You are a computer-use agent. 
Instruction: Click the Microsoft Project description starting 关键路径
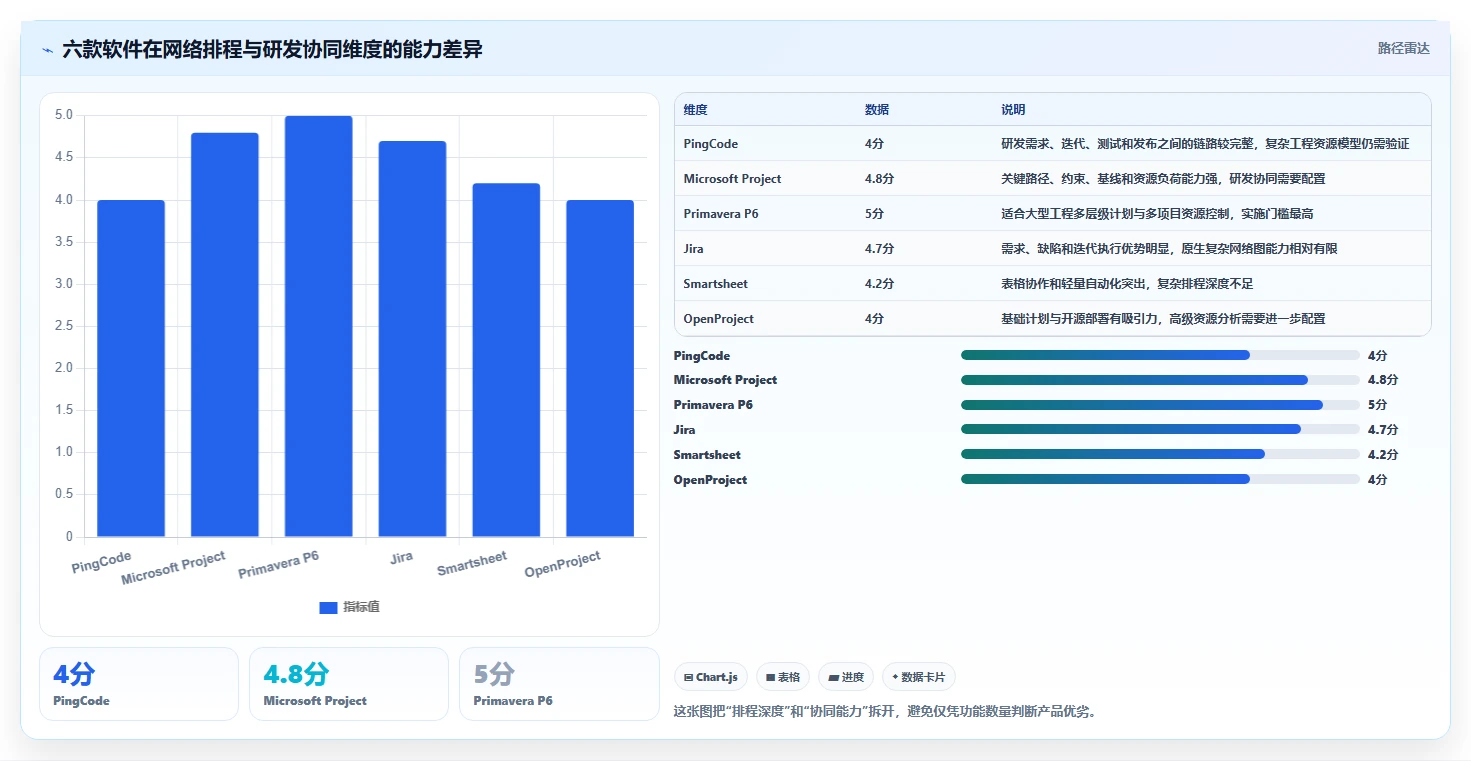click(x=1163, y=179)
